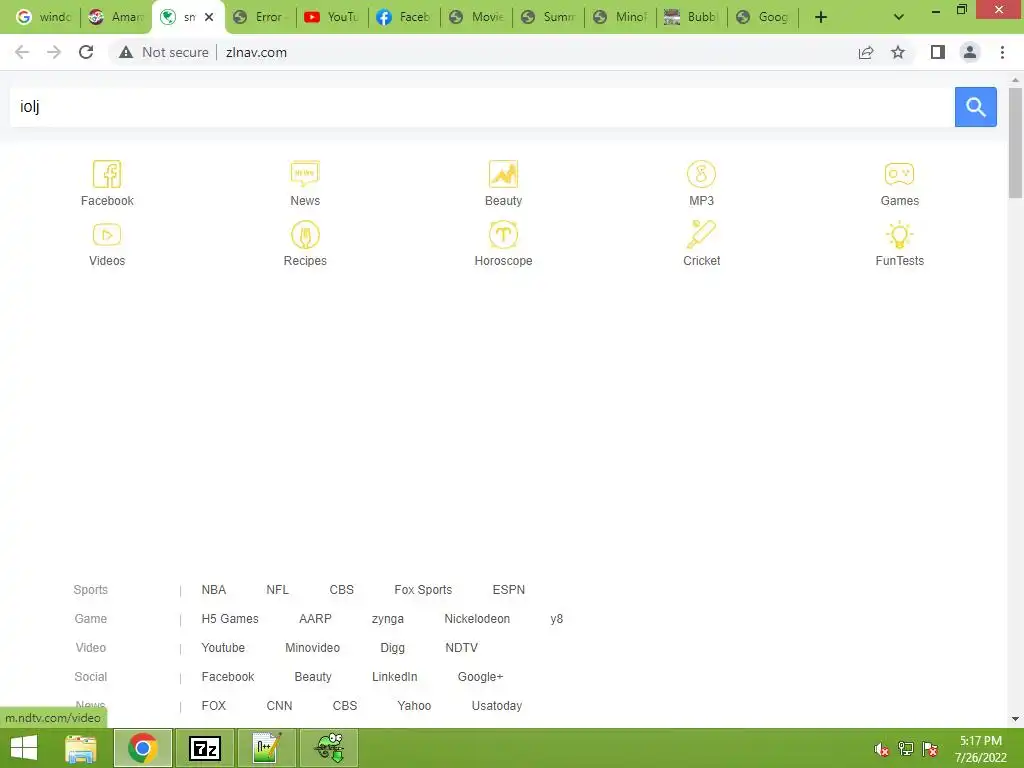
Task: Switch to the Amar tab
Action: [116, 17]
